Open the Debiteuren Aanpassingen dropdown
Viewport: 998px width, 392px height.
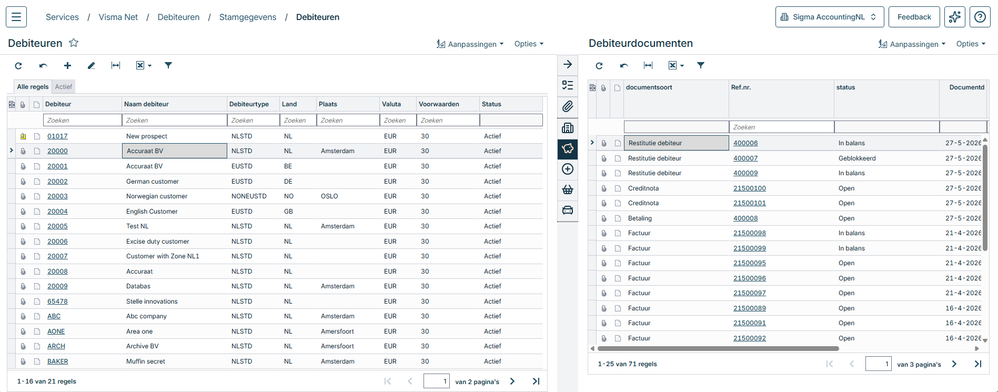(470, 44)
